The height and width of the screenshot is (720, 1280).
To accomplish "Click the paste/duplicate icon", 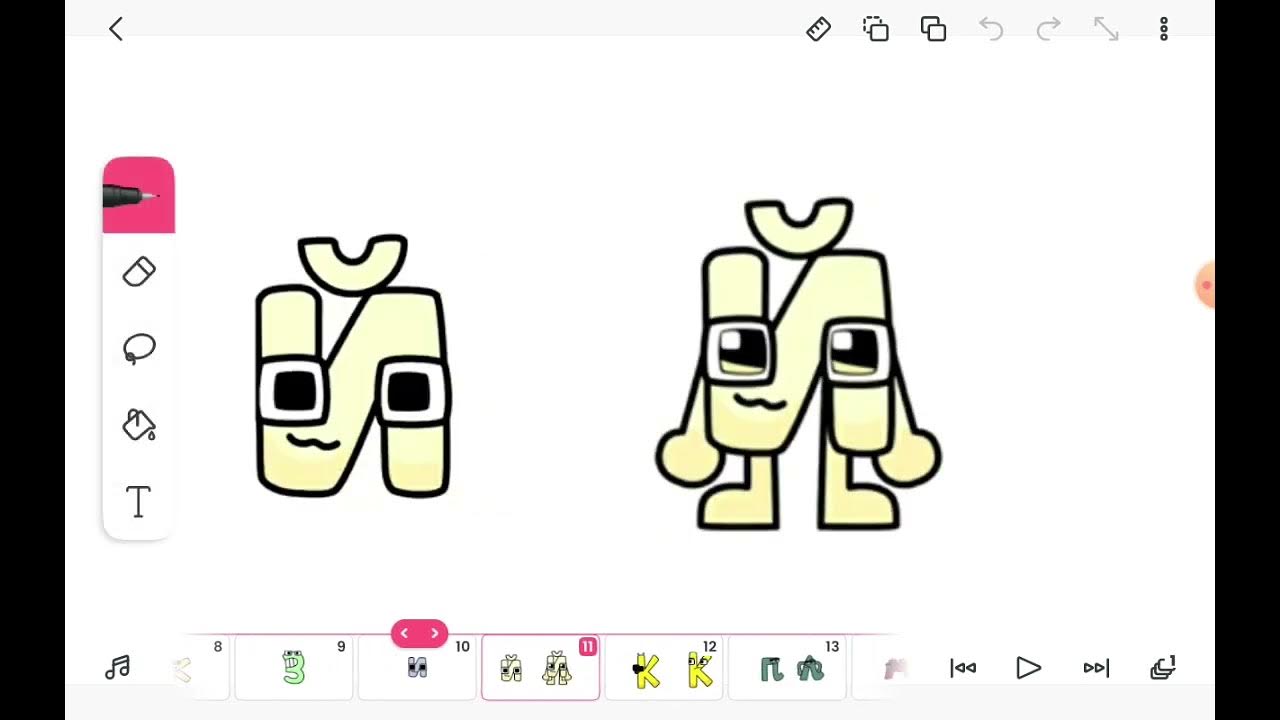I will click(934, 29).
